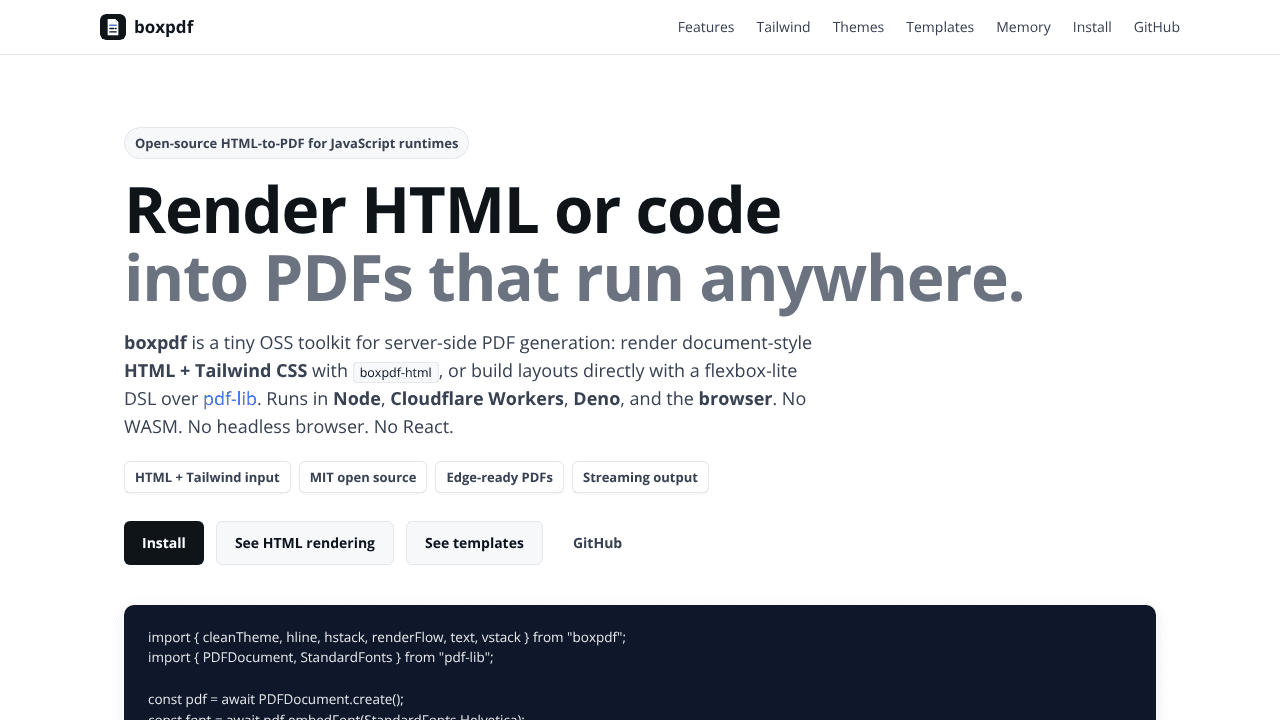Click the code line importing cleanTheme from "boxpdf"
Viewport: 1280px width, 720px height.
point(387,636)
